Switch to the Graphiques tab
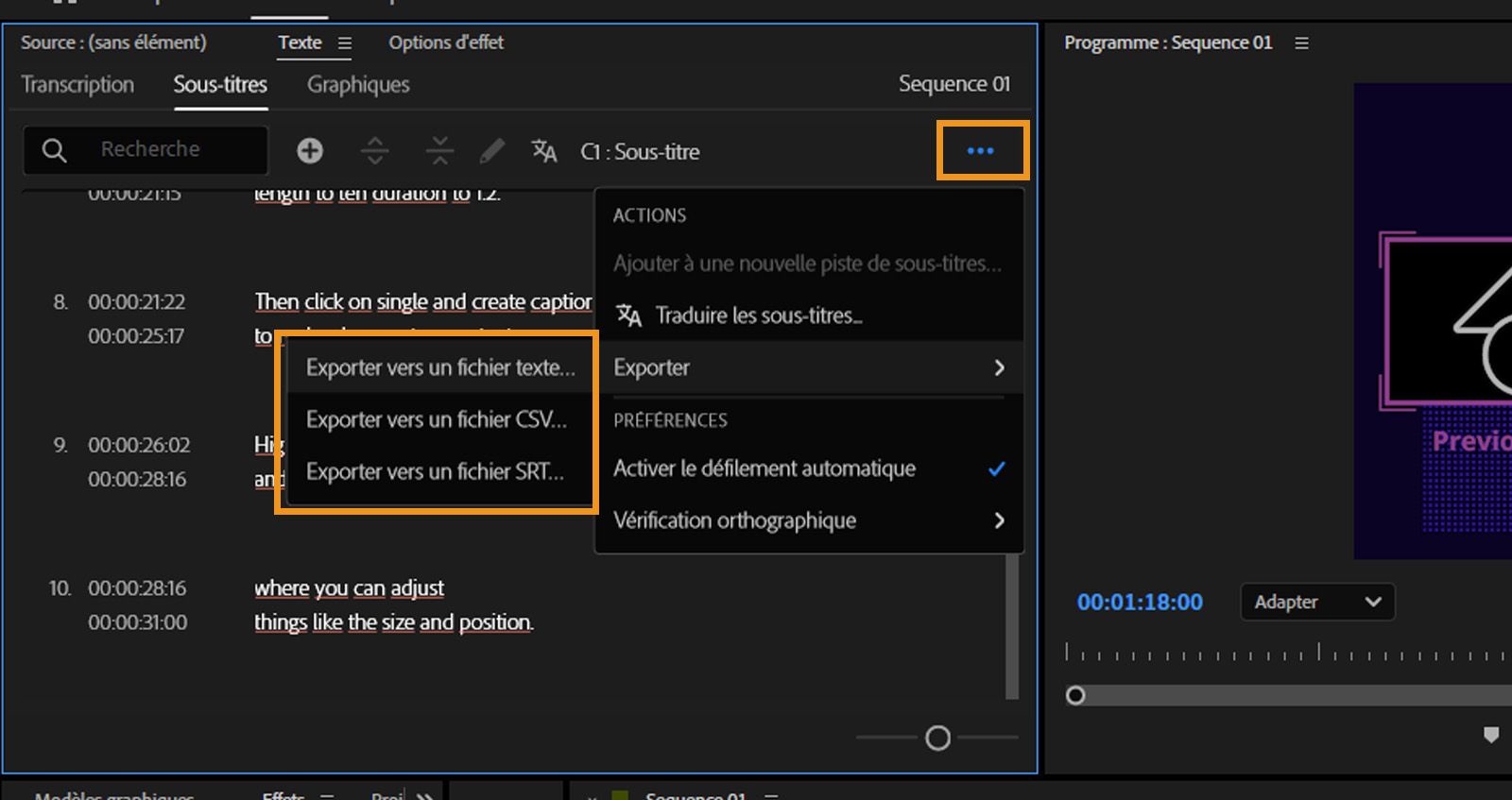The image size is (1512, 800). [x=358, y=85]
